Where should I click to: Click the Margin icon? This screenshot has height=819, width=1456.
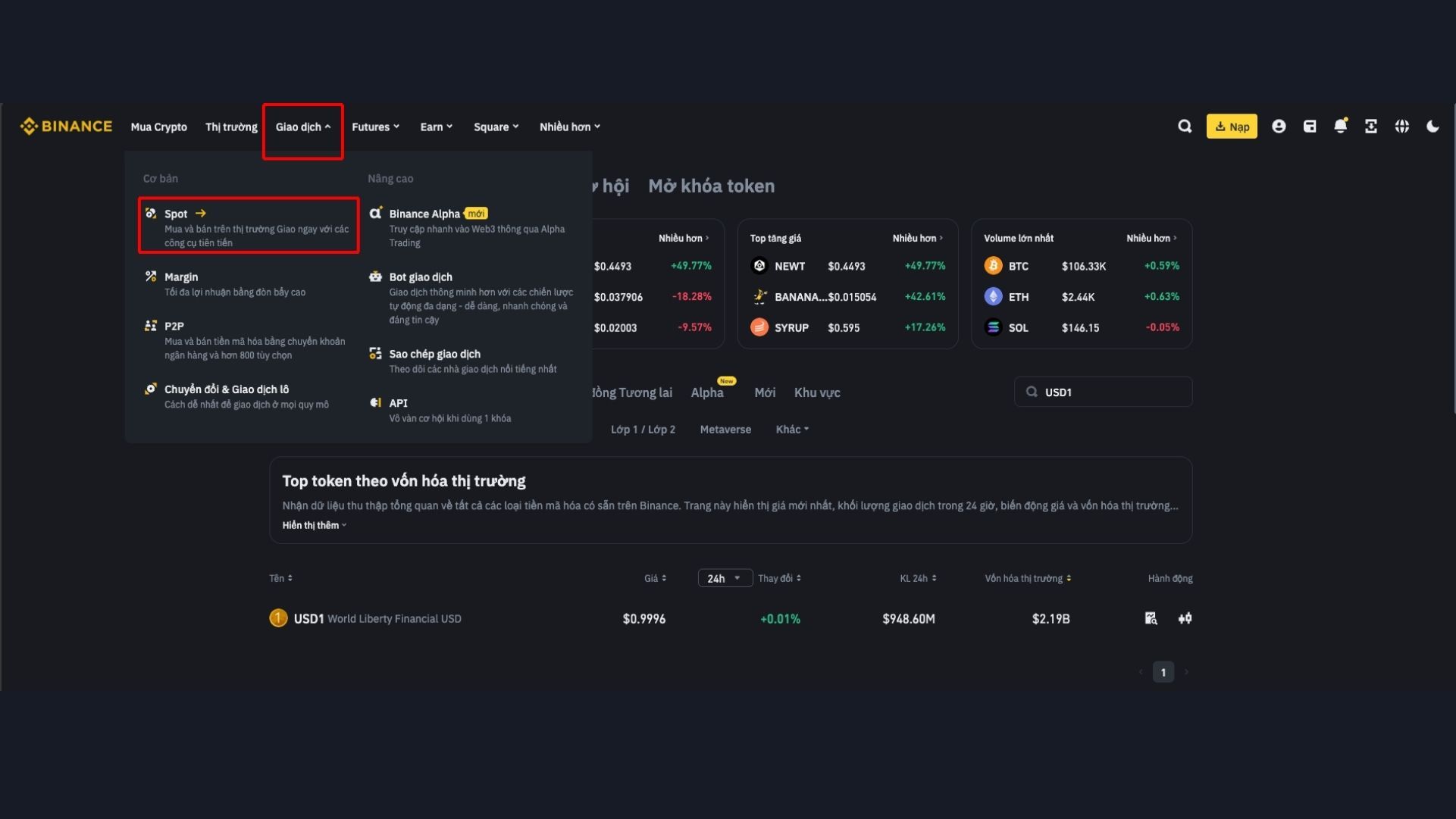click(x=151, y=277)
